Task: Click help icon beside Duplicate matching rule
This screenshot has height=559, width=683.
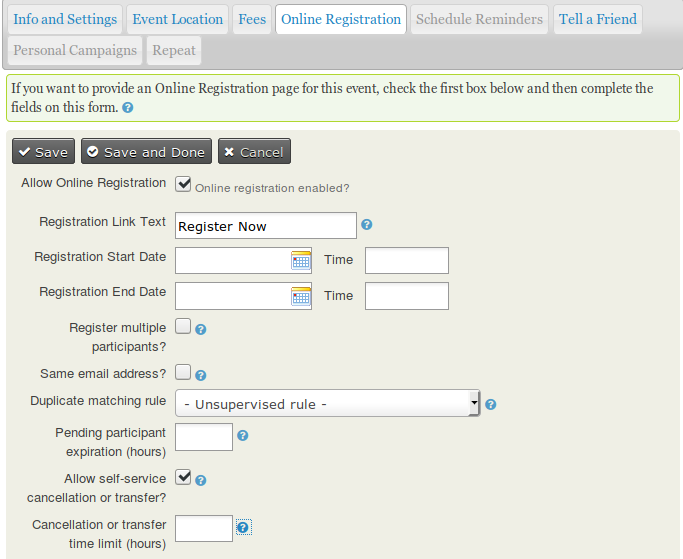Action: pos(491,405)
